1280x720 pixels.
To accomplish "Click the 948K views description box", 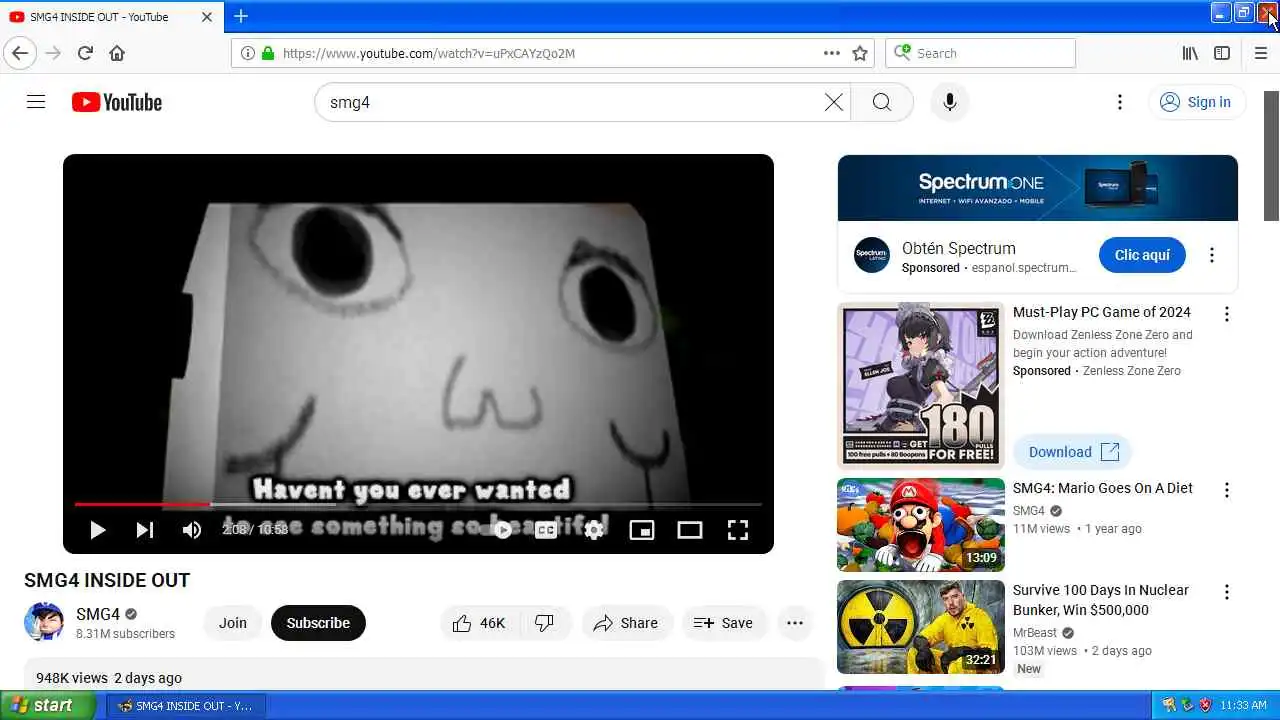I will click(422, 676).
